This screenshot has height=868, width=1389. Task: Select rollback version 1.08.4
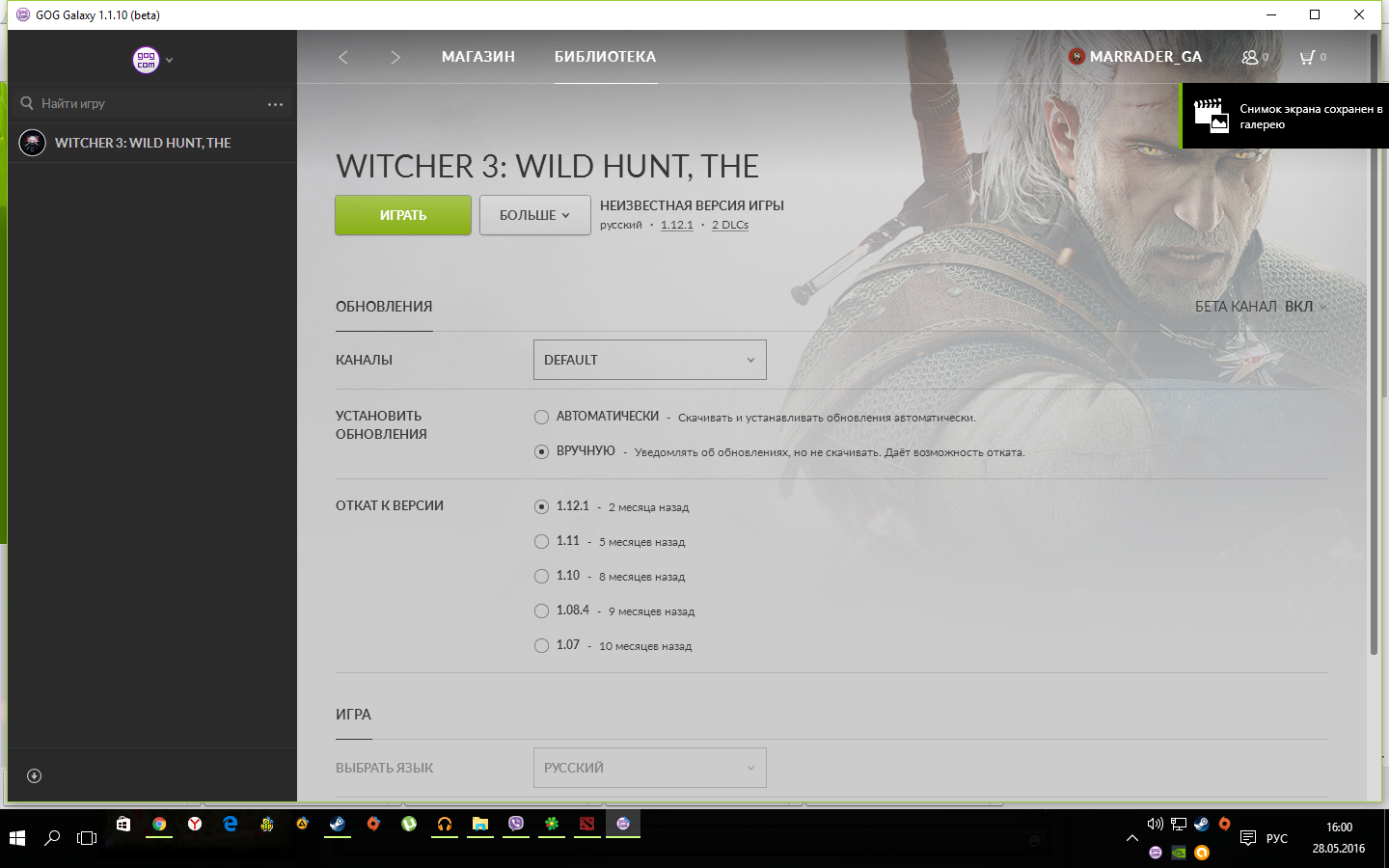click(542, 610)
